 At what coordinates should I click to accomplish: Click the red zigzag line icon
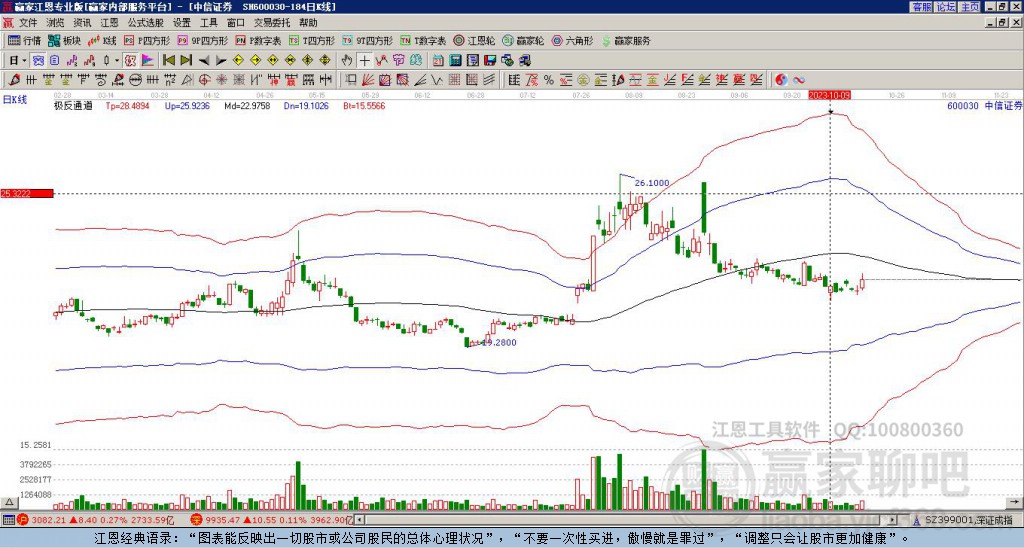[381, 61]
